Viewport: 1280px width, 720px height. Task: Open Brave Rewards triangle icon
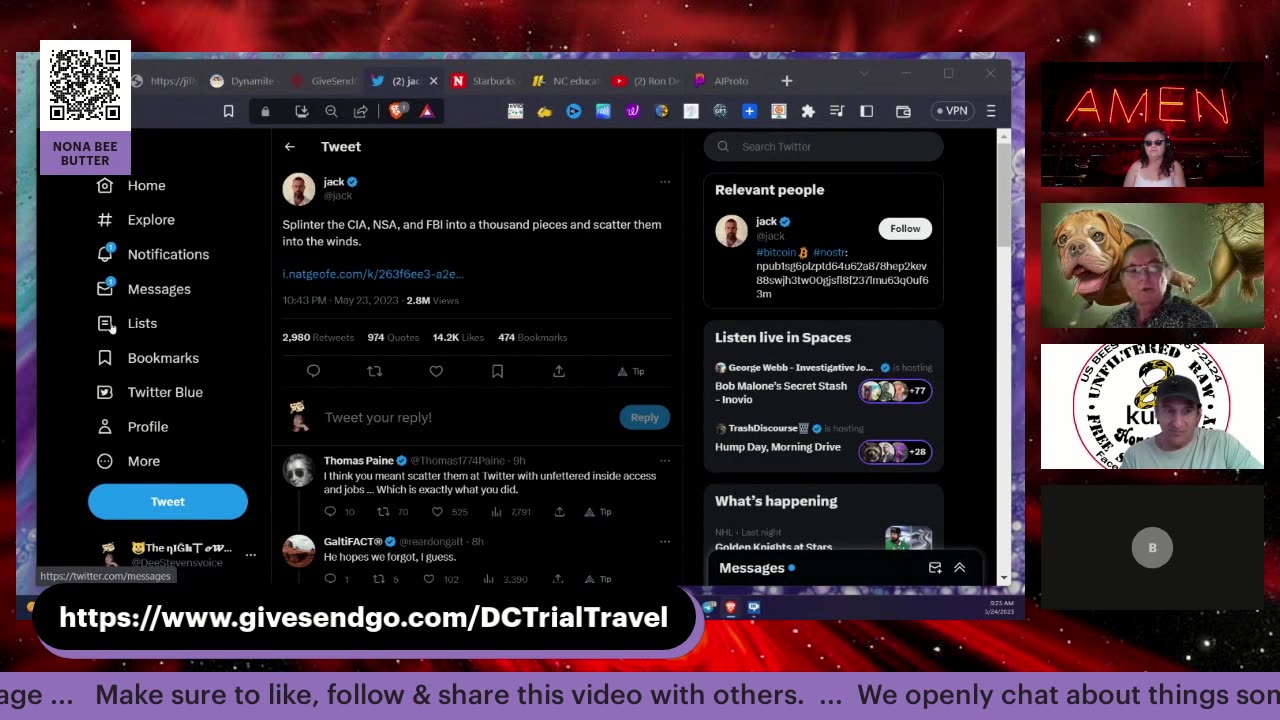coord(427,111)
